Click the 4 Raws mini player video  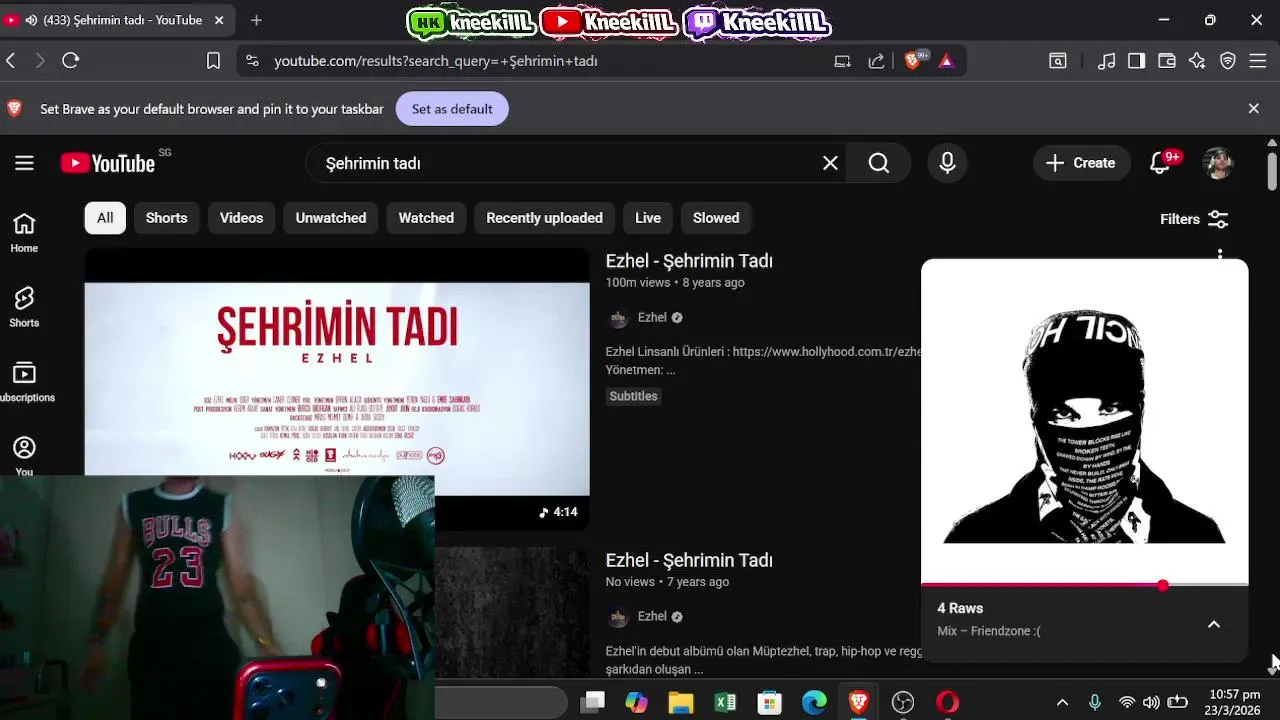click(1084, 421)
